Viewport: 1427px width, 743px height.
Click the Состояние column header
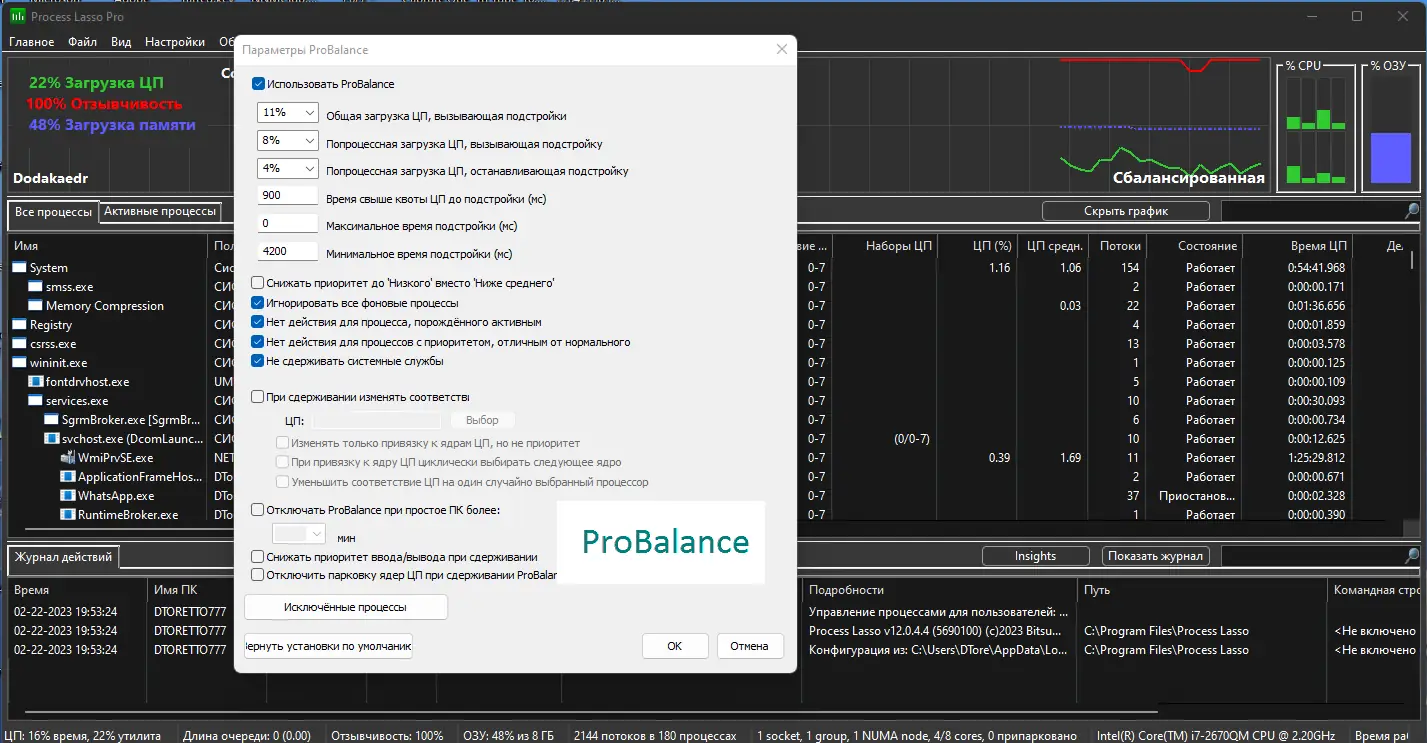point(1207,246)
